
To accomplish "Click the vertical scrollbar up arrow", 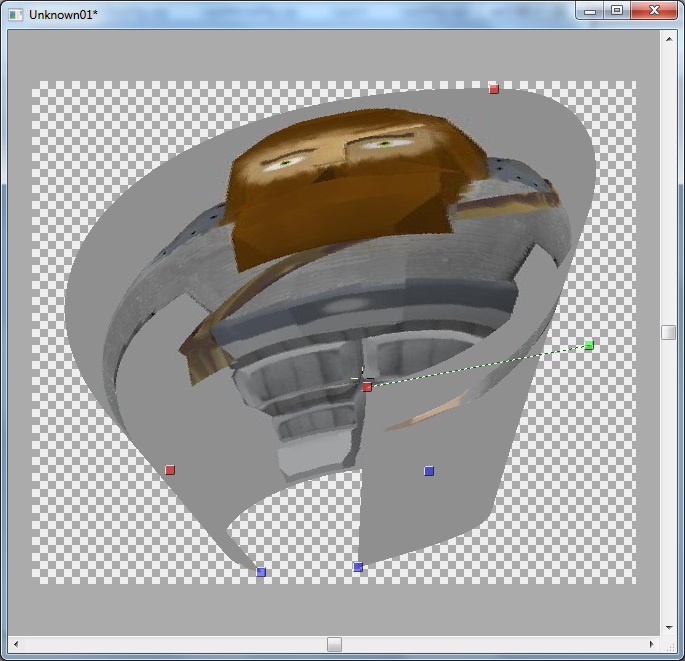I will click(x=668, y=38).
